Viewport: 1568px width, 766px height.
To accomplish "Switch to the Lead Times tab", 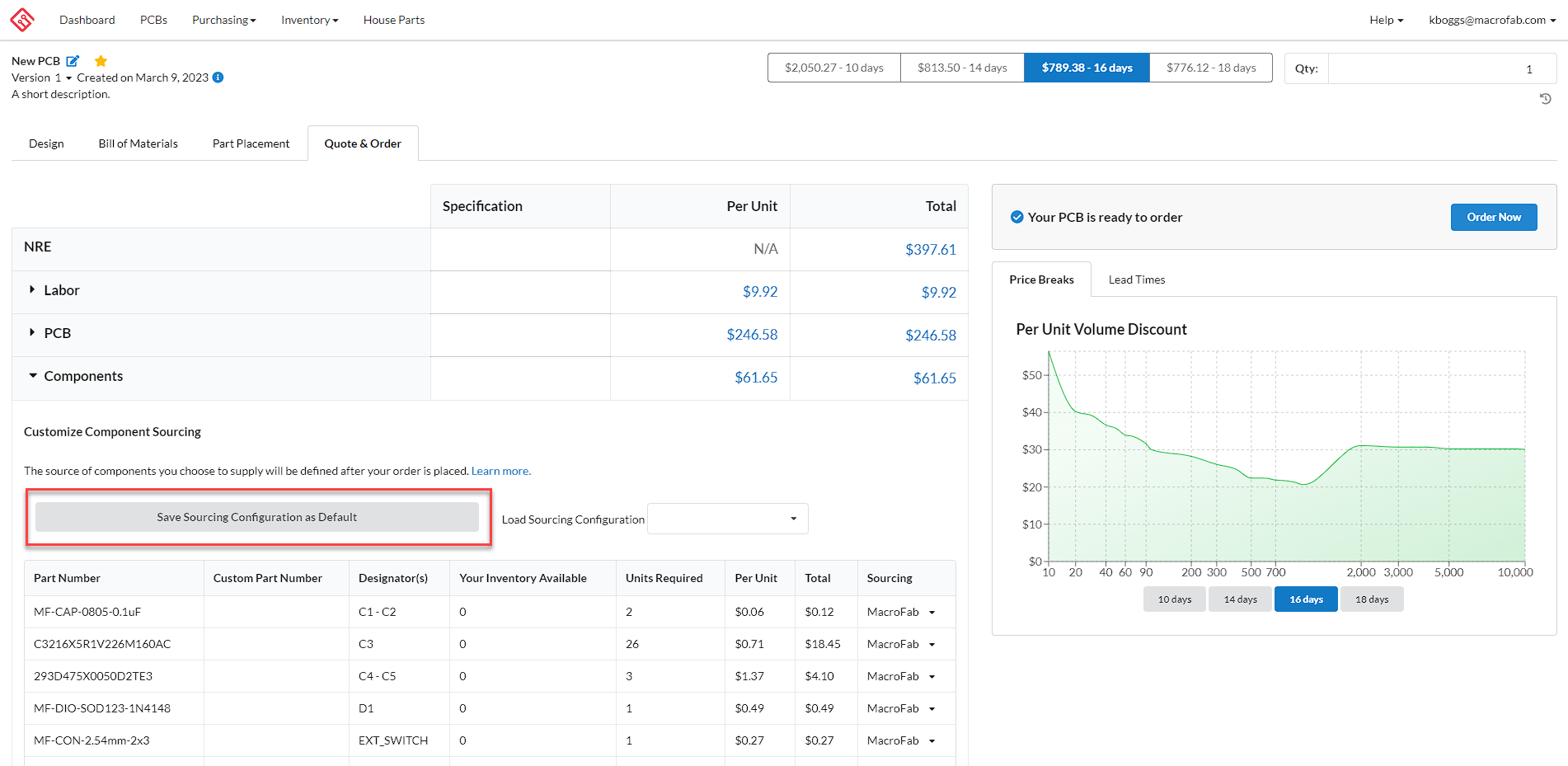I will click(x=1137, y=280).
